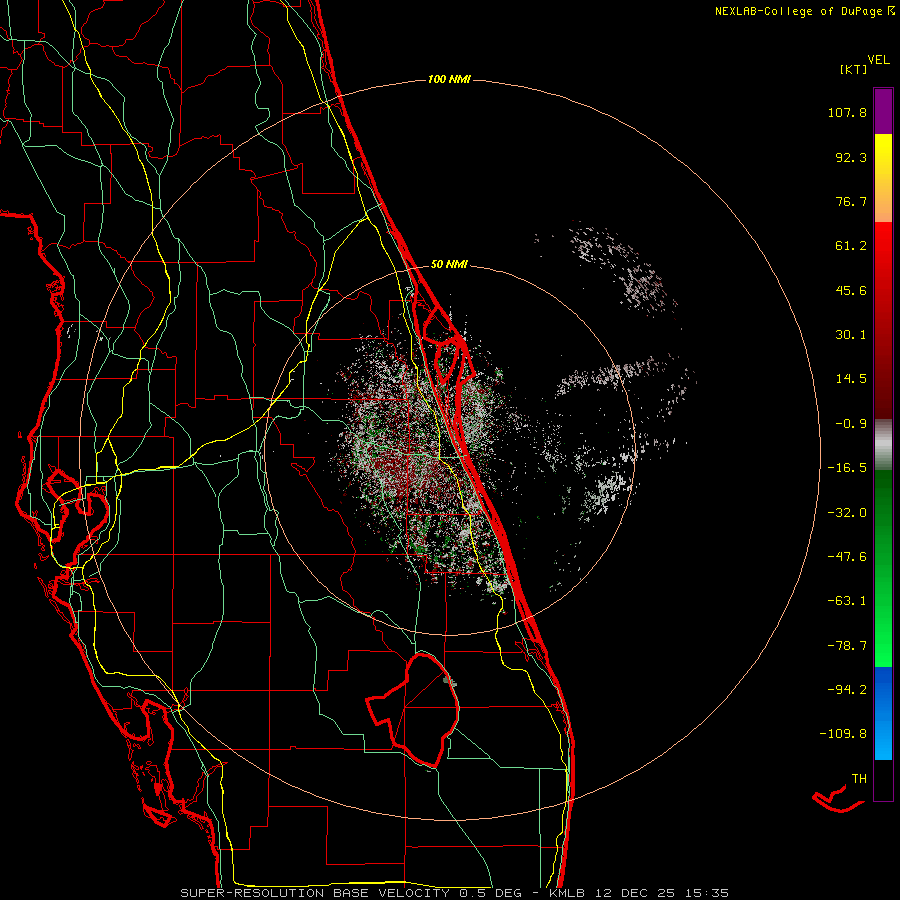Viewport: 900px width, 900px height.
Task: Click the blue segment of velocity color bar
Action: pos(883,713)
